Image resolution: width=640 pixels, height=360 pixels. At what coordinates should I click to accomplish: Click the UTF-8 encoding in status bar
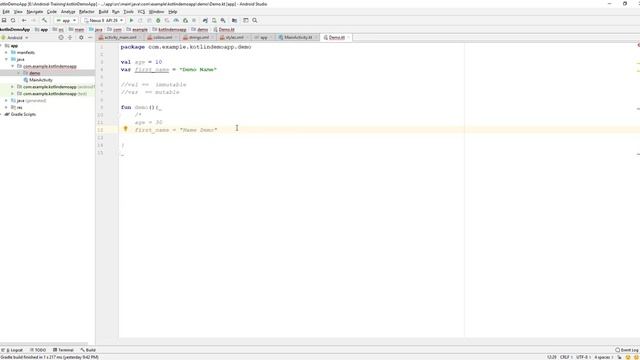click(x=583, y=357)
